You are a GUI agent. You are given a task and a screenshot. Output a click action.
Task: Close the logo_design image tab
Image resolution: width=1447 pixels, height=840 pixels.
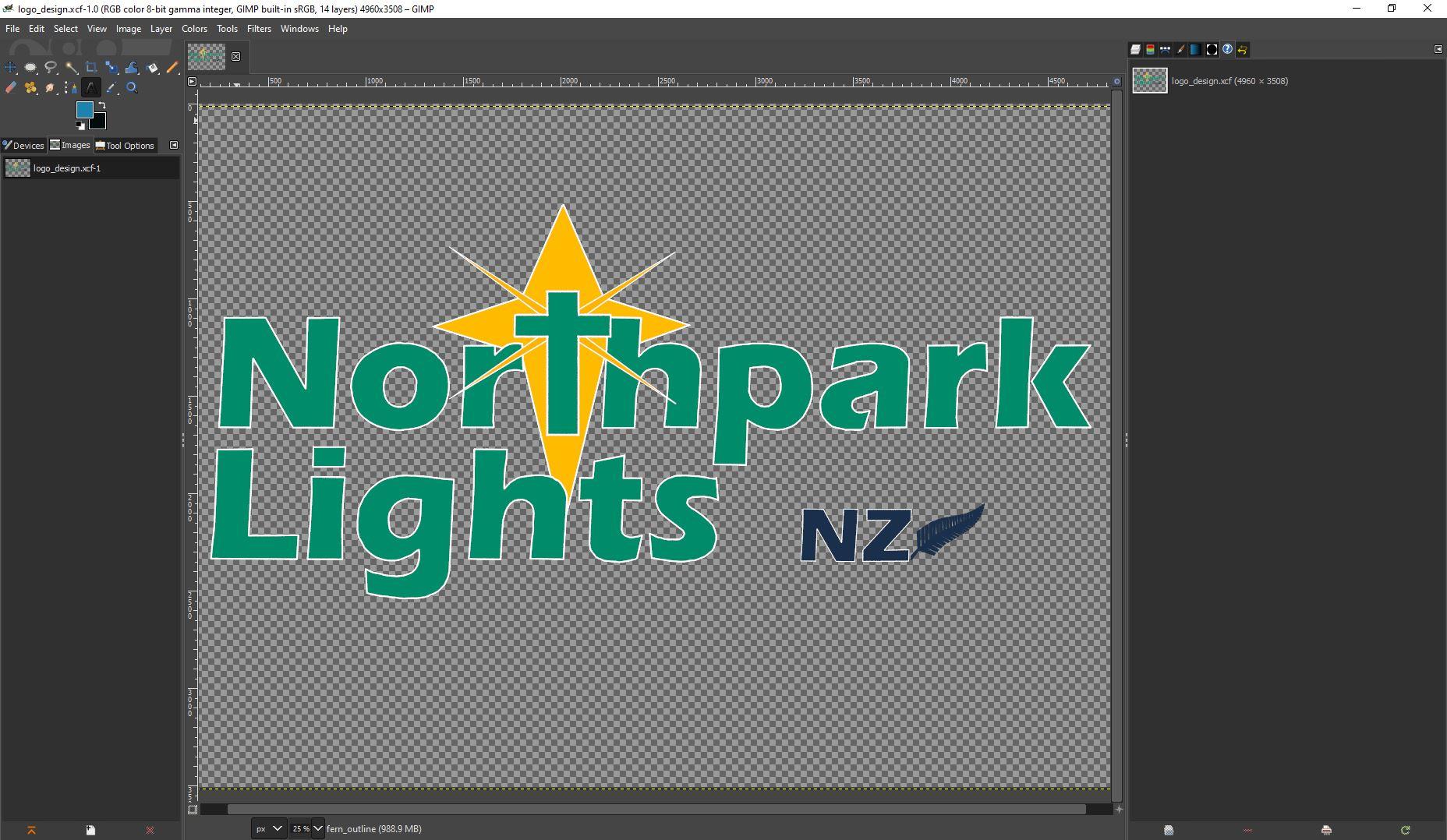[236, 56]
